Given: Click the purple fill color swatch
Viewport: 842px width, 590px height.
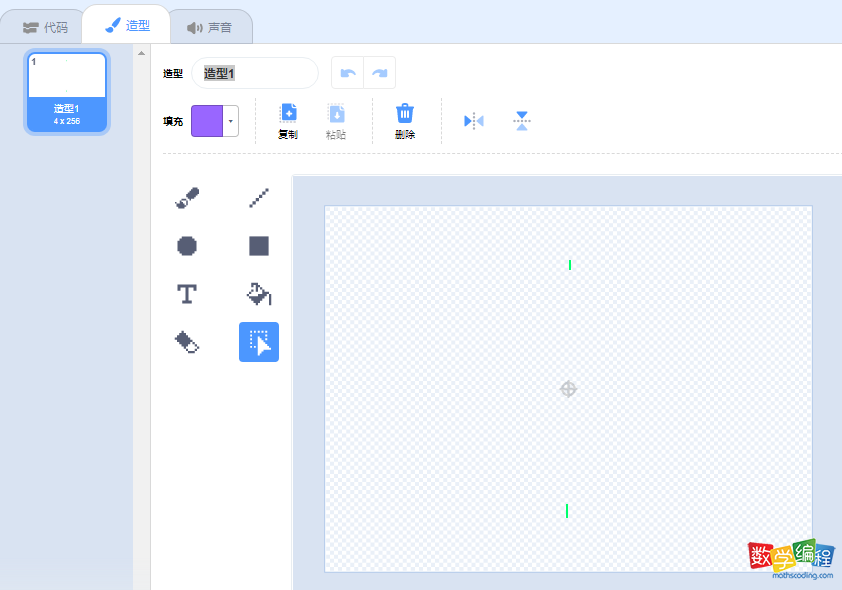Looking at the screenshot, I should (x=207, y=121).
